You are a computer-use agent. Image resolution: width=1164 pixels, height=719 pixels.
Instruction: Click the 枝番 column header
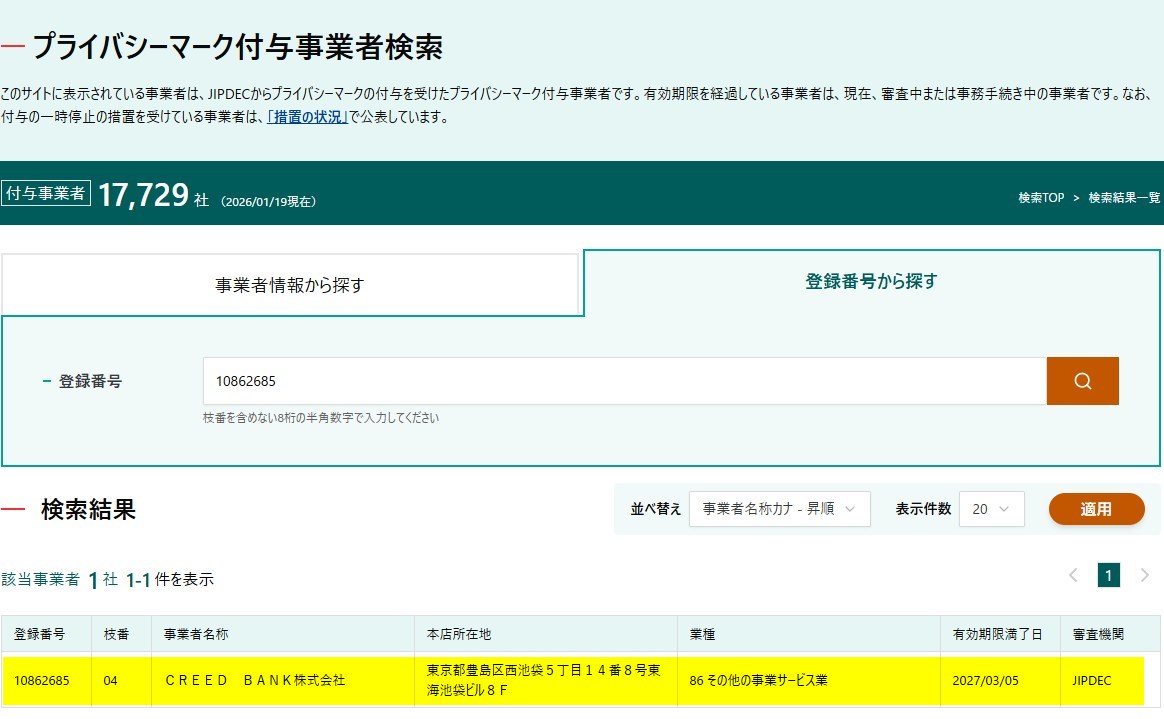pyautogui.click(x=121, y=634)
